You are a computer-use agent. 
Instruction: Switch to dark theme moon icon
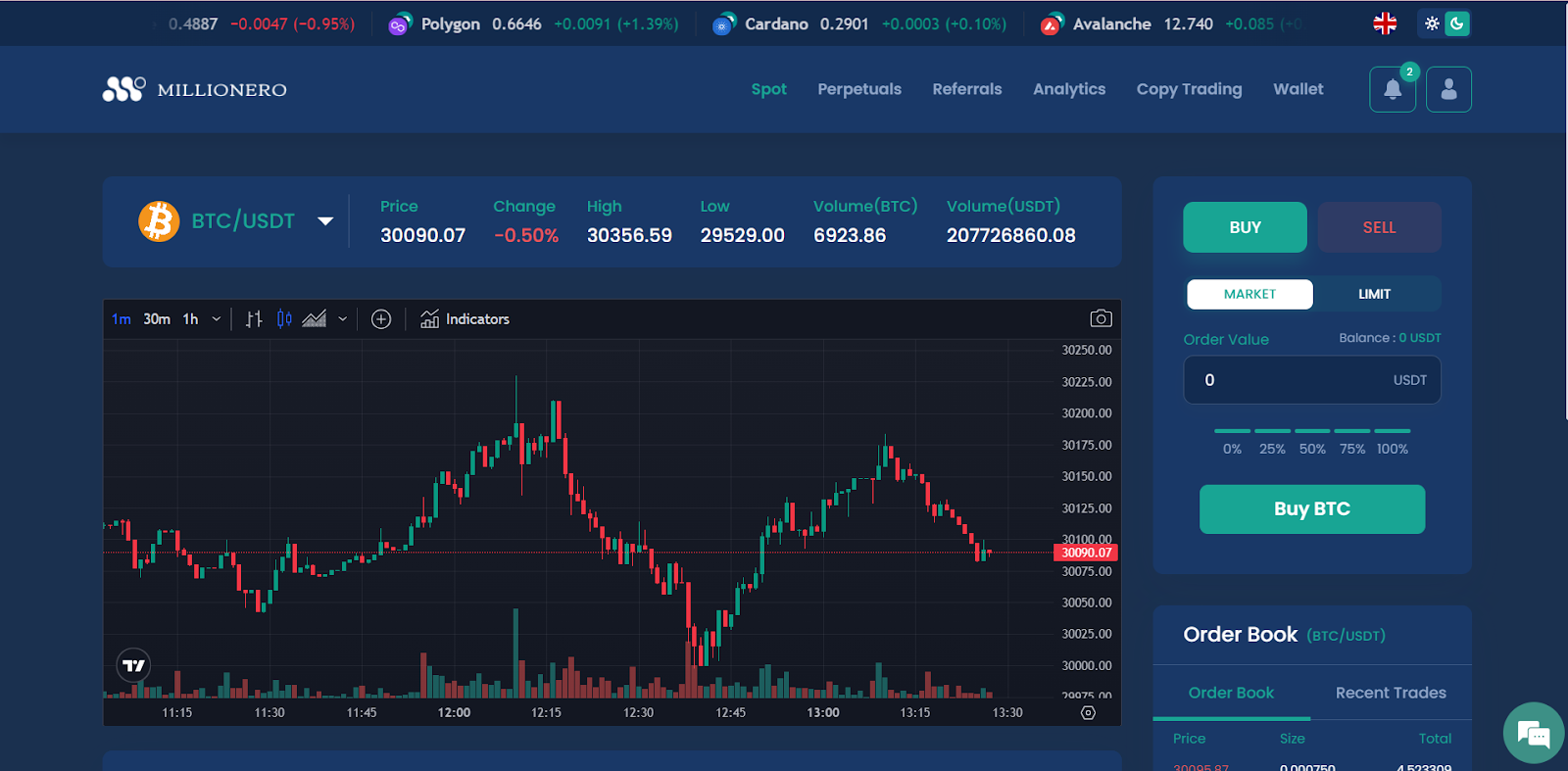coord(1457,24)
